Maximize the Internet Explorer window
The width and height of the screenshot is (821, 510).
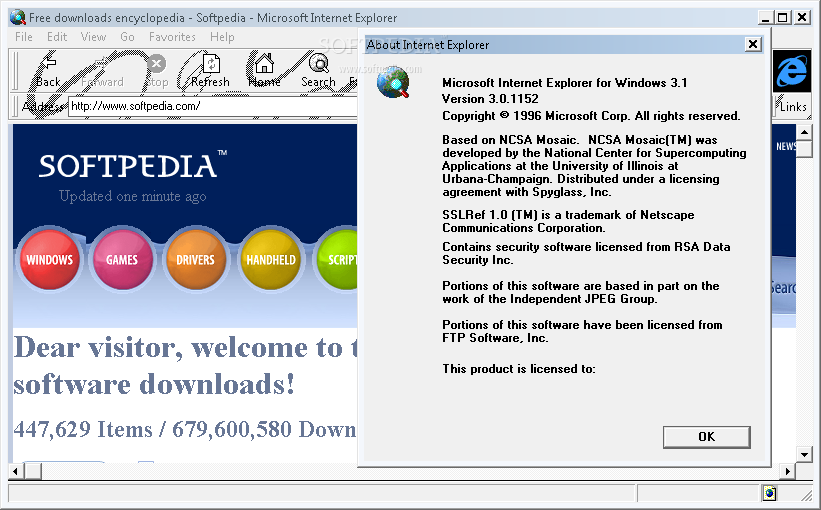click(782, 17)
